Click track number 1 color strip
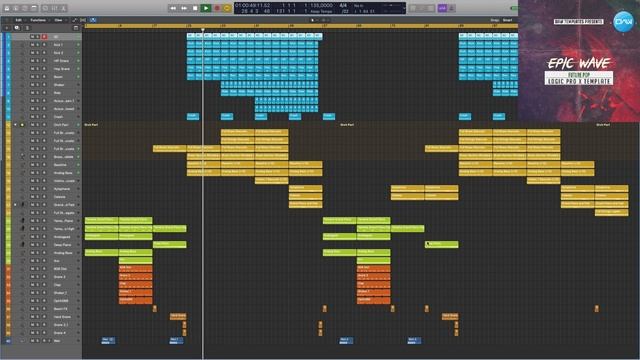Screen dimensions: 640x360 click(x=8, y=37)
